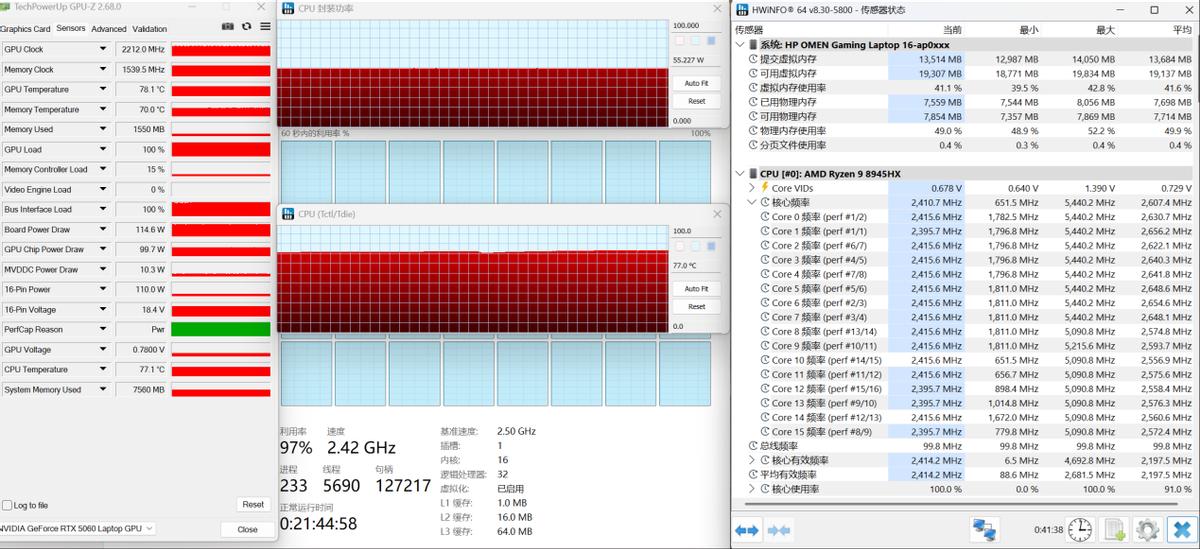Collapse the CPU [#0] AMD Ryzen 9 section
1200x549 pixels.
point(740,173)
